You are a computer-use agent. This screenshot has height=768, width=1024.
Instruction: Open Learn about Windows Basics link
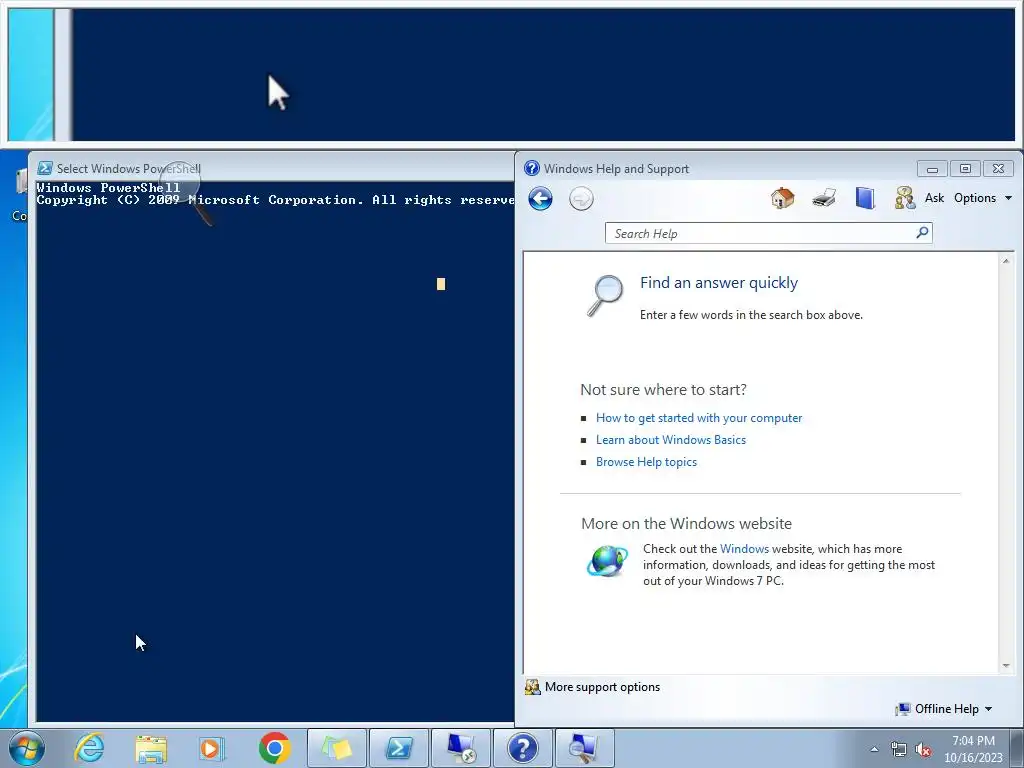point(671,440)
